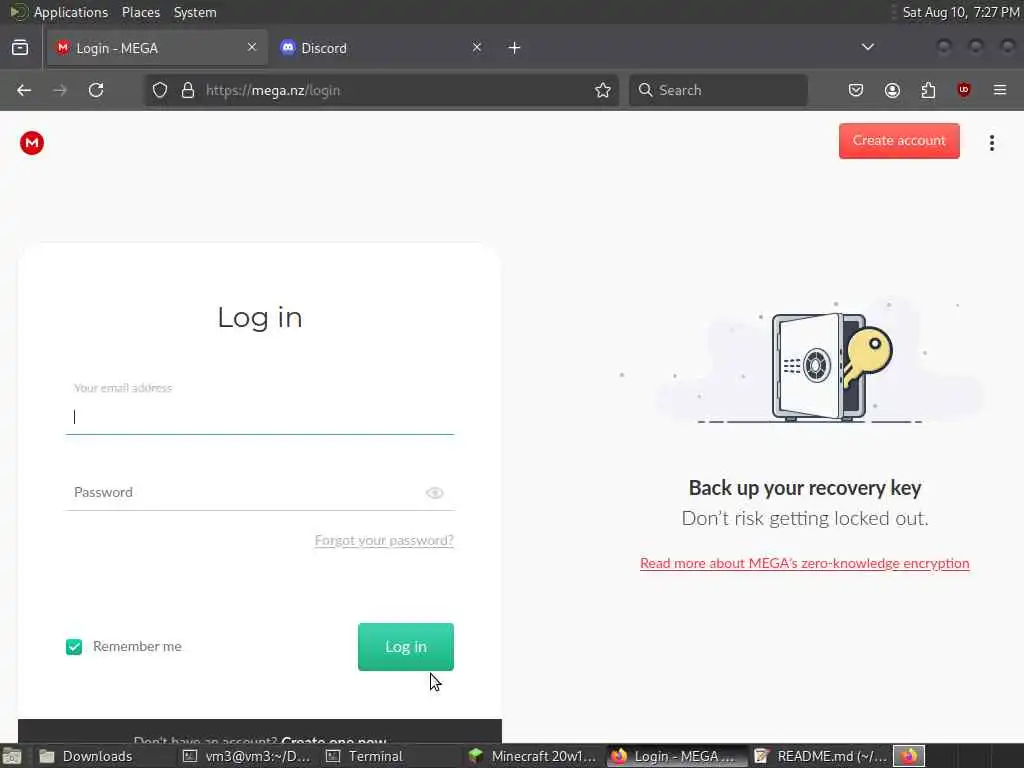Click the MEGA logo on the page
The image size is (1024, 768).
[31, 143]
